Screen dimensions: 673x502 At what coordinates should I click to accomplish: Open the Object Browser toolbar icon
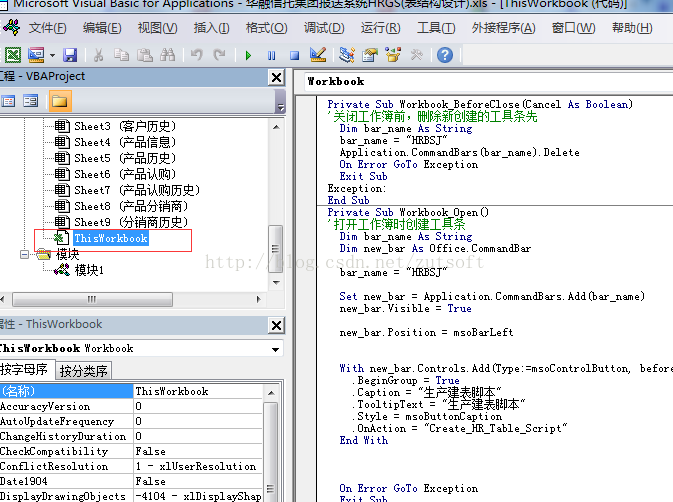click(x=393, y=55)
